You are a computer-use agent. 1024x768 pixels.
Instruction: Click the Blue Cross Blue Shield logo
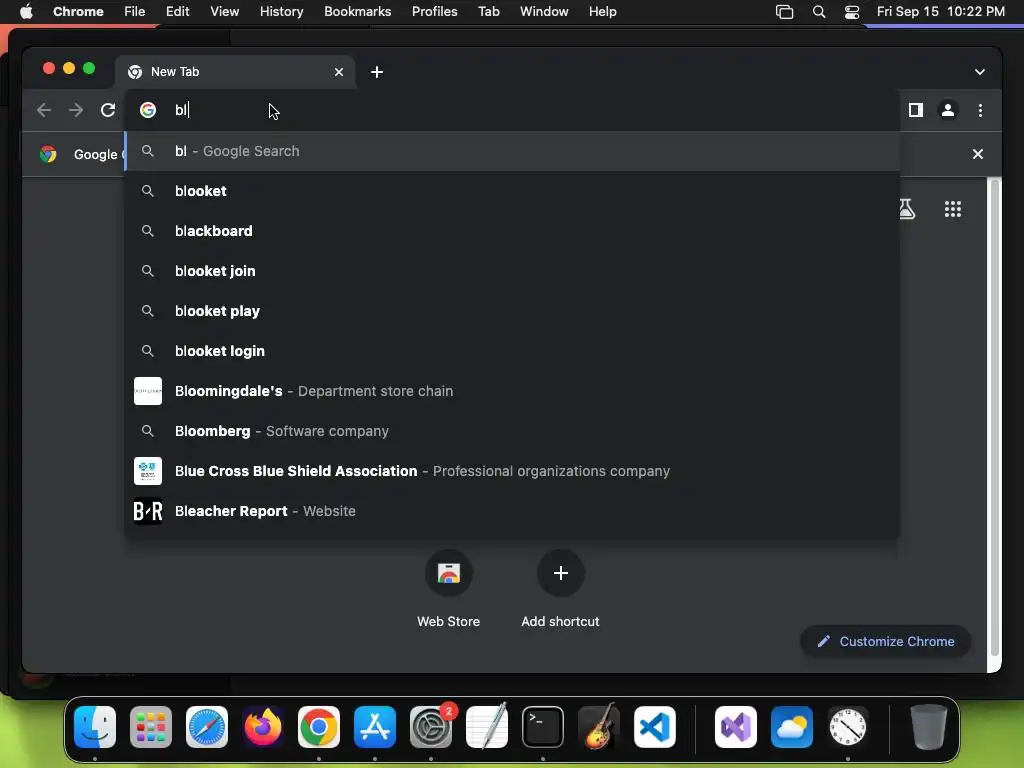(148, 471)
